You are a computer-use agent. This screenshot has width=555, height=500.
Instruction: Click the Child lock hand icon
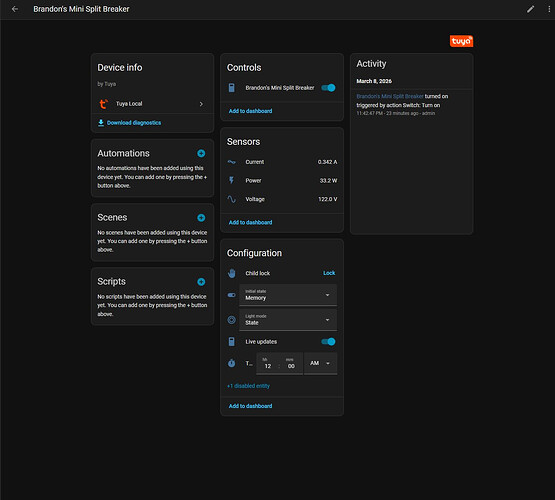[x=231, y=273]
